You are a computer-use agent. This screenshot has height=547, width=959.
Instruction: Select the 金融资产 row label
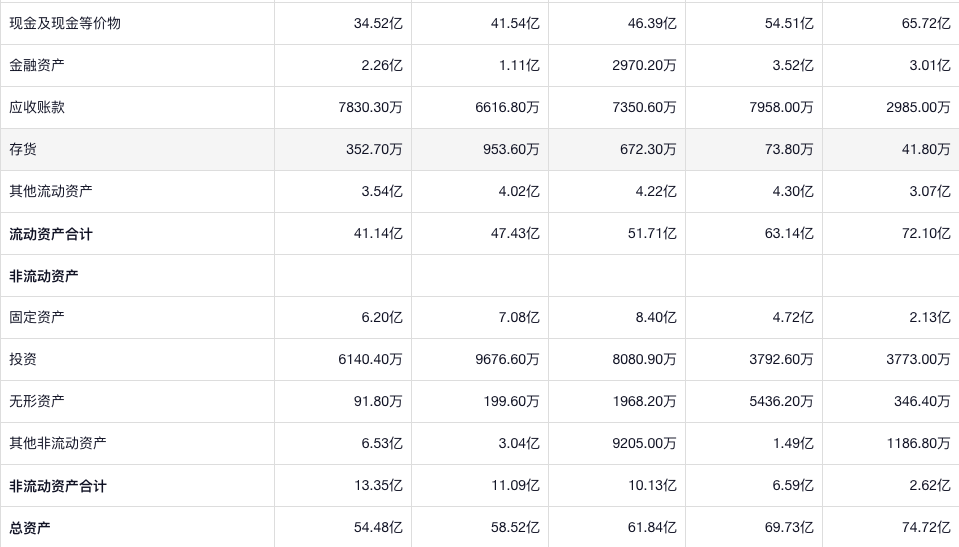(x=37, y=65)
